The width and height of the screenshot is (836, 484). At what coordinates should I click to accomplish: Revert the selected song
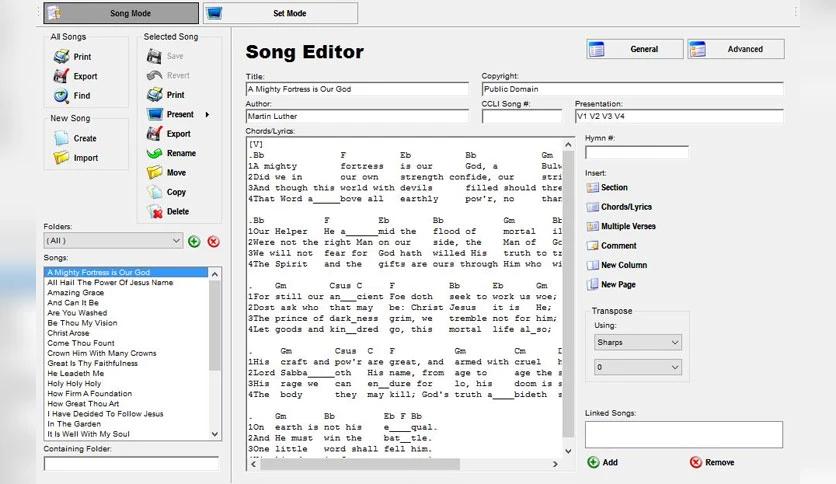tap(168, 75)
